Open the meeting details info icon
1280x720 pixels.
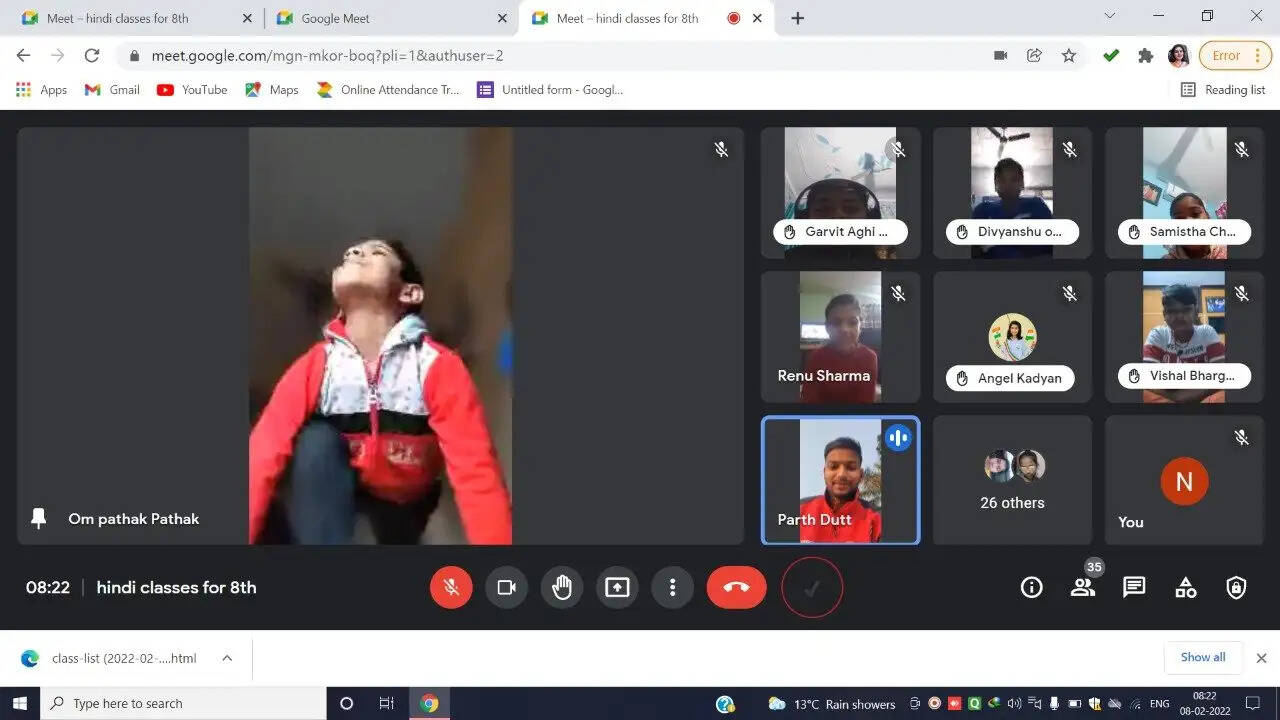point(1031,587)
